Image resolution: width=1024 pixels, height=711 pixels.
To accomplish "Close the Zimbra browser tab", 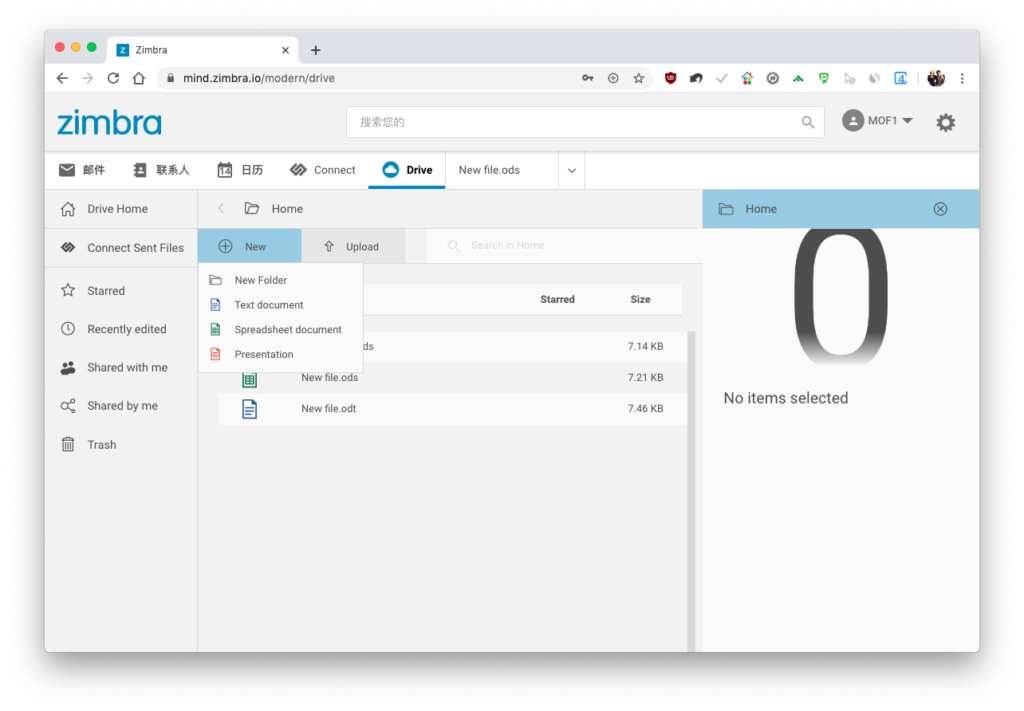I will tap(285, 50).
